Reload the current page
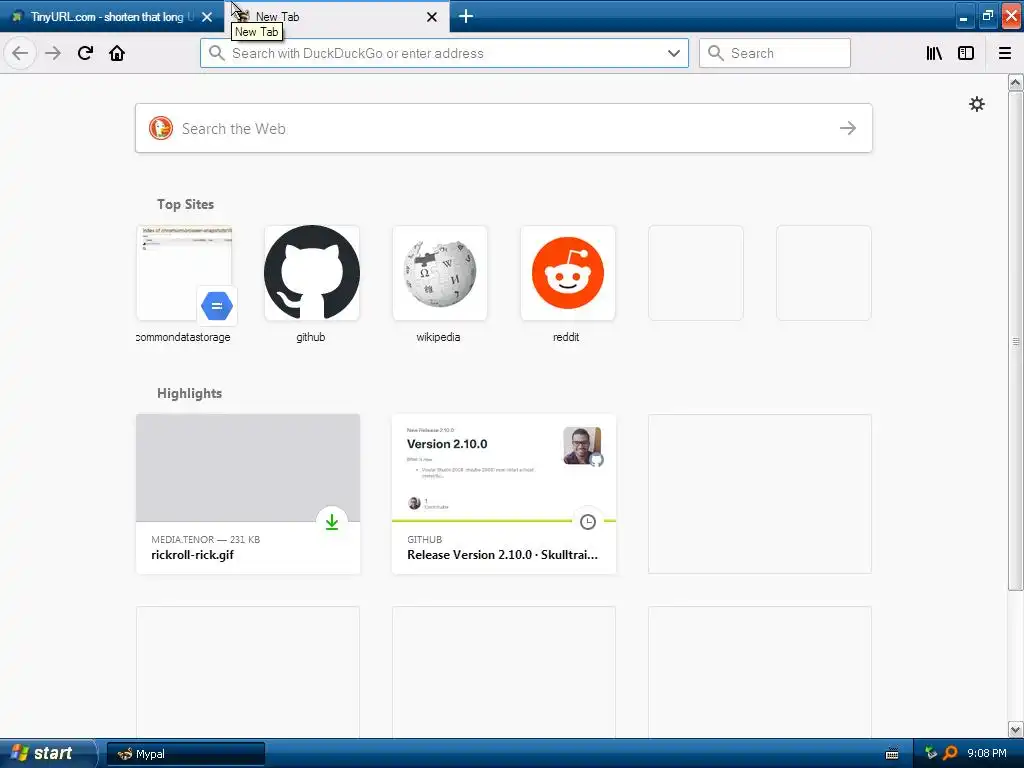 [85, 53]
